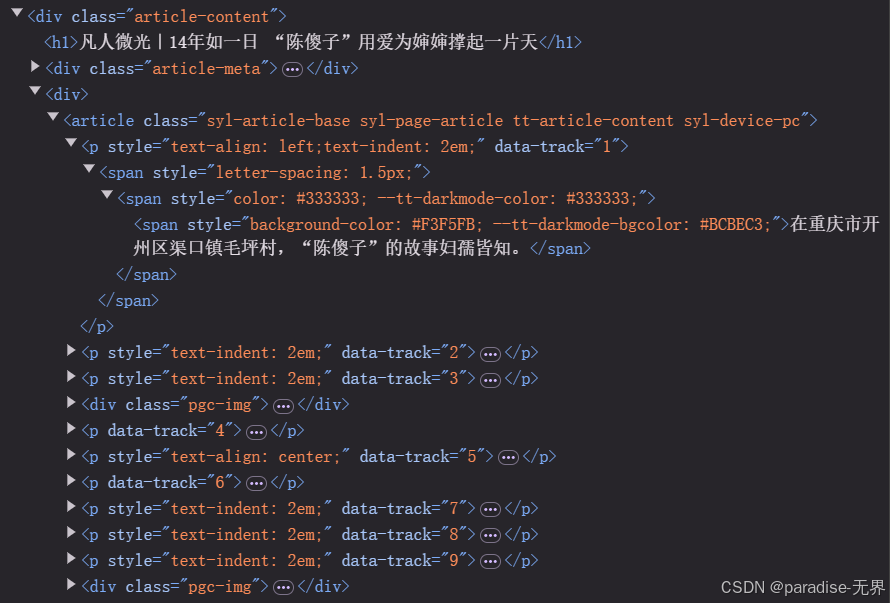The image size is (890, 603).
Task: Click ellipsis badge on data-track="3" paragraph
Action: click(490, 380)
